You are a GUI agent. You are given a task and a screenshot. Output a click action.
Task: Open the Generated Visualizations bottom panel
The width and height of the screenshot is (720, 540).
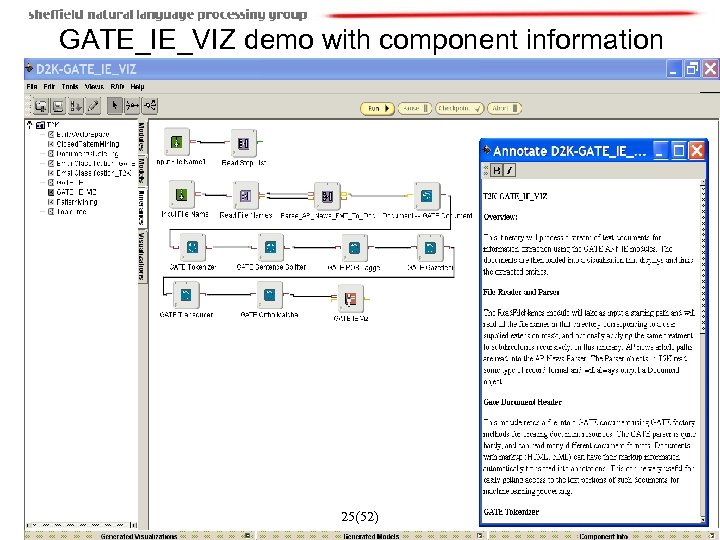139,536
